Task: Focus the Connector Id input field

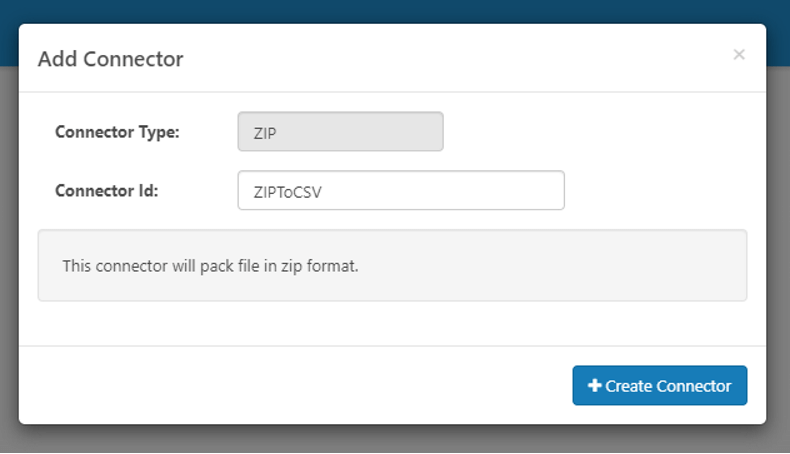Action: coord(401,190)
